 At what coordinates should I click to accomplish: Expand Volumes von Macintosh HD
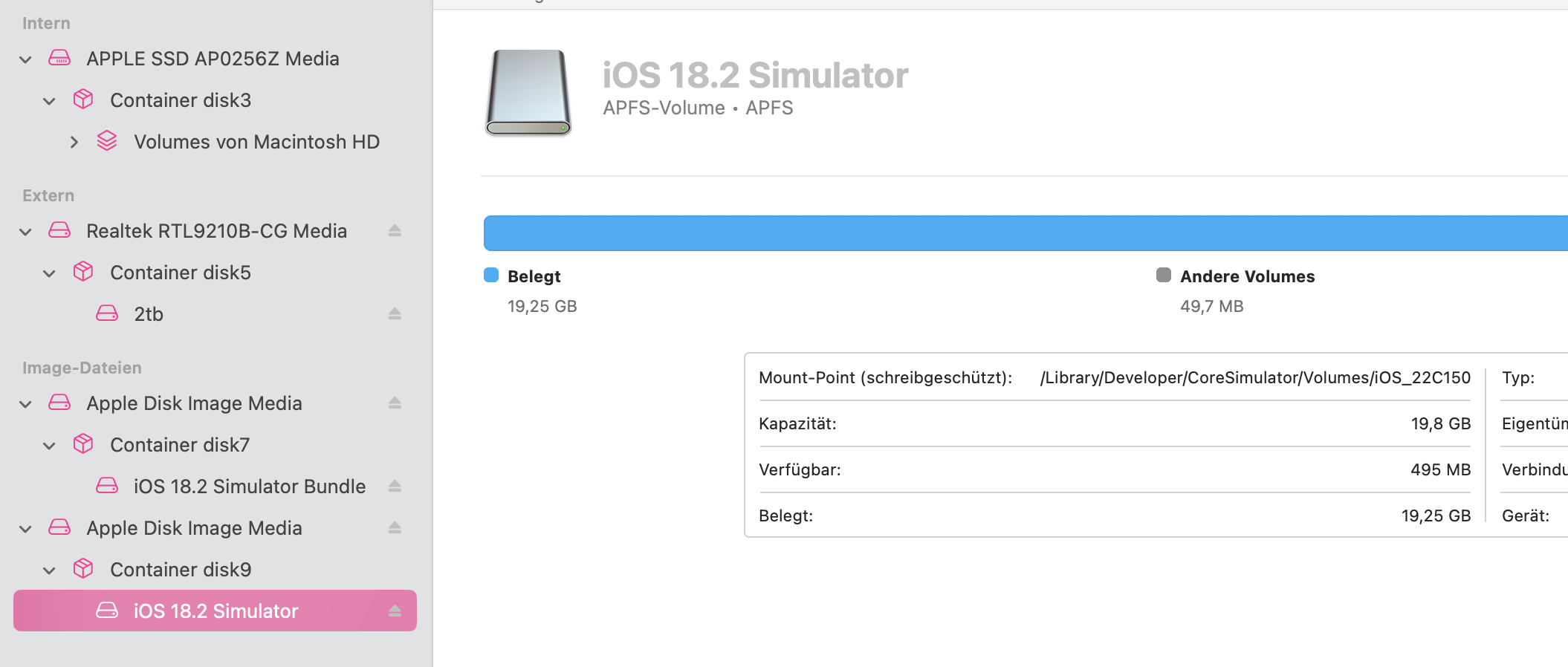[x=74, y=142]
